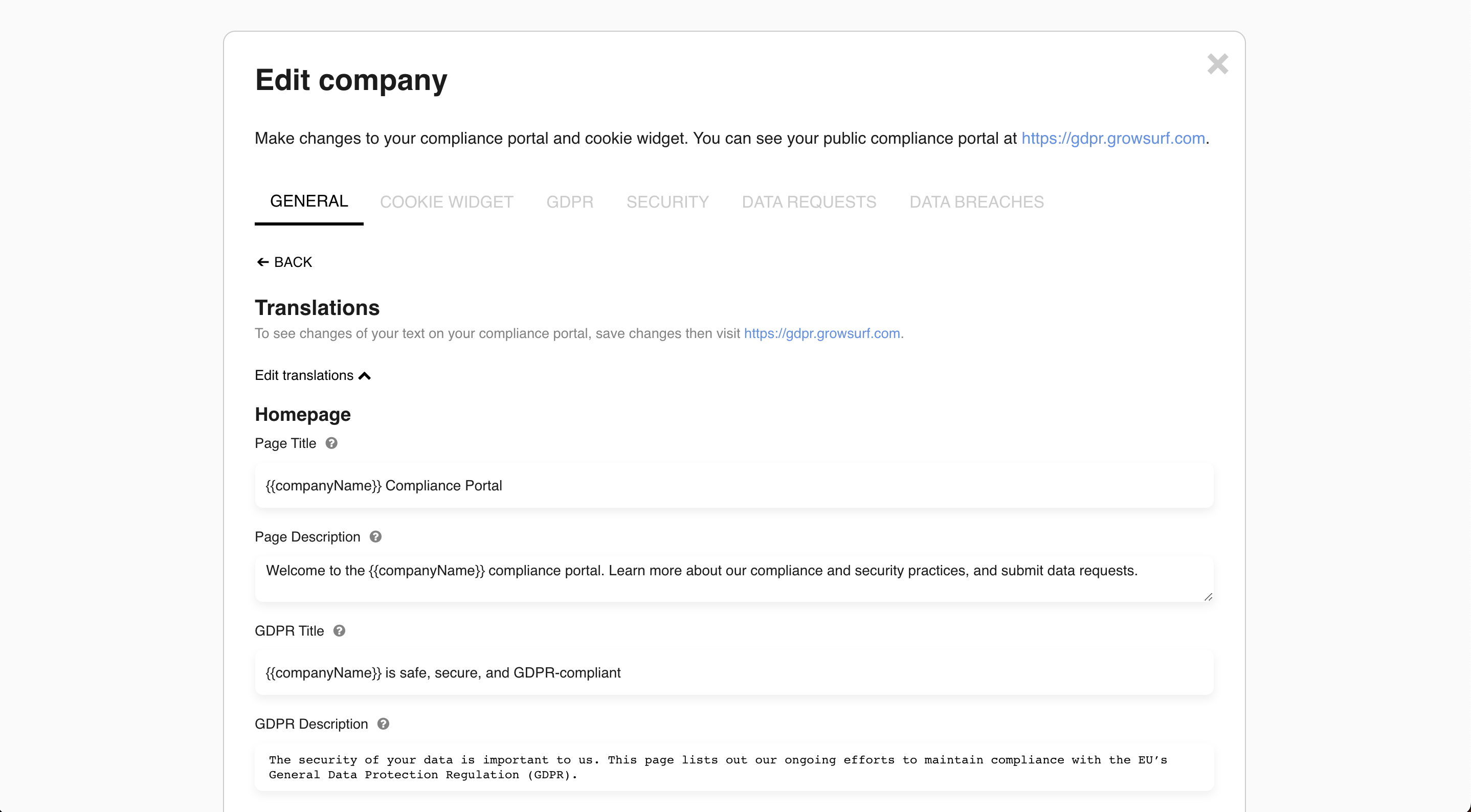Image resolution: width=1471 pixels, height=812 pixels.
Task: Focus the GDPR Title input field
Action: (x=734, y=673)
